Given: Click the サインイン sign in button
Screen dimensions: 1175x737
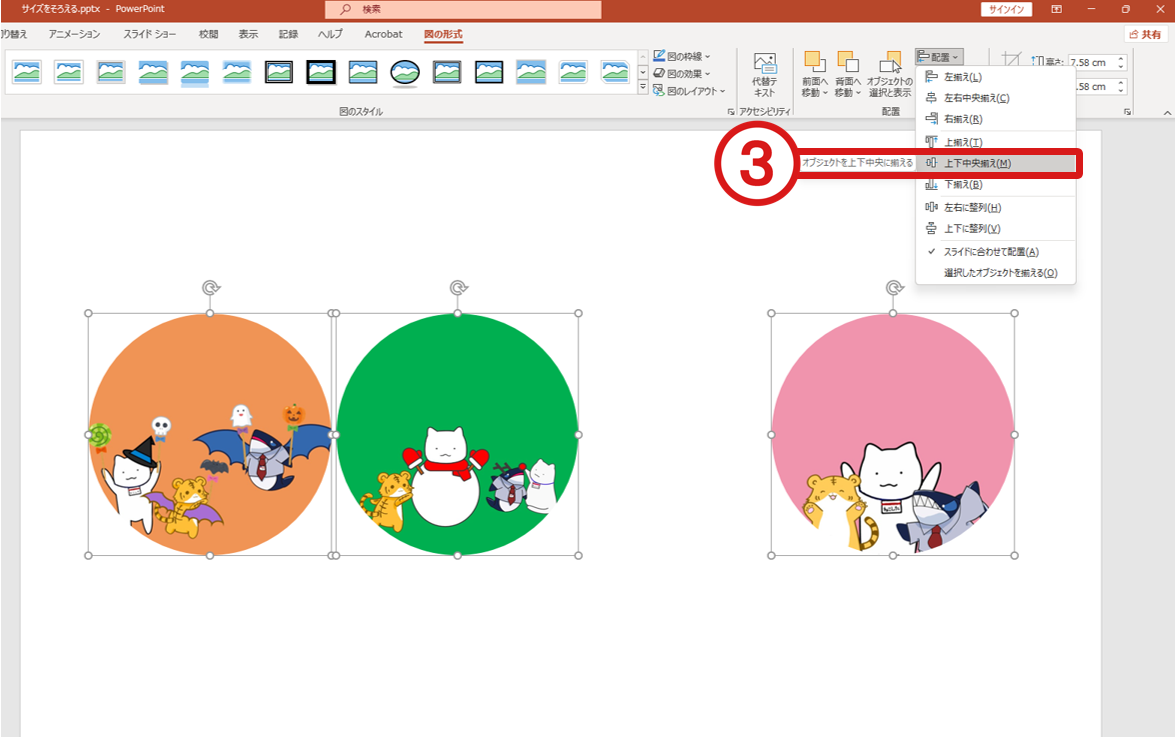Looking at the screenshot, I should (1006, 9).
